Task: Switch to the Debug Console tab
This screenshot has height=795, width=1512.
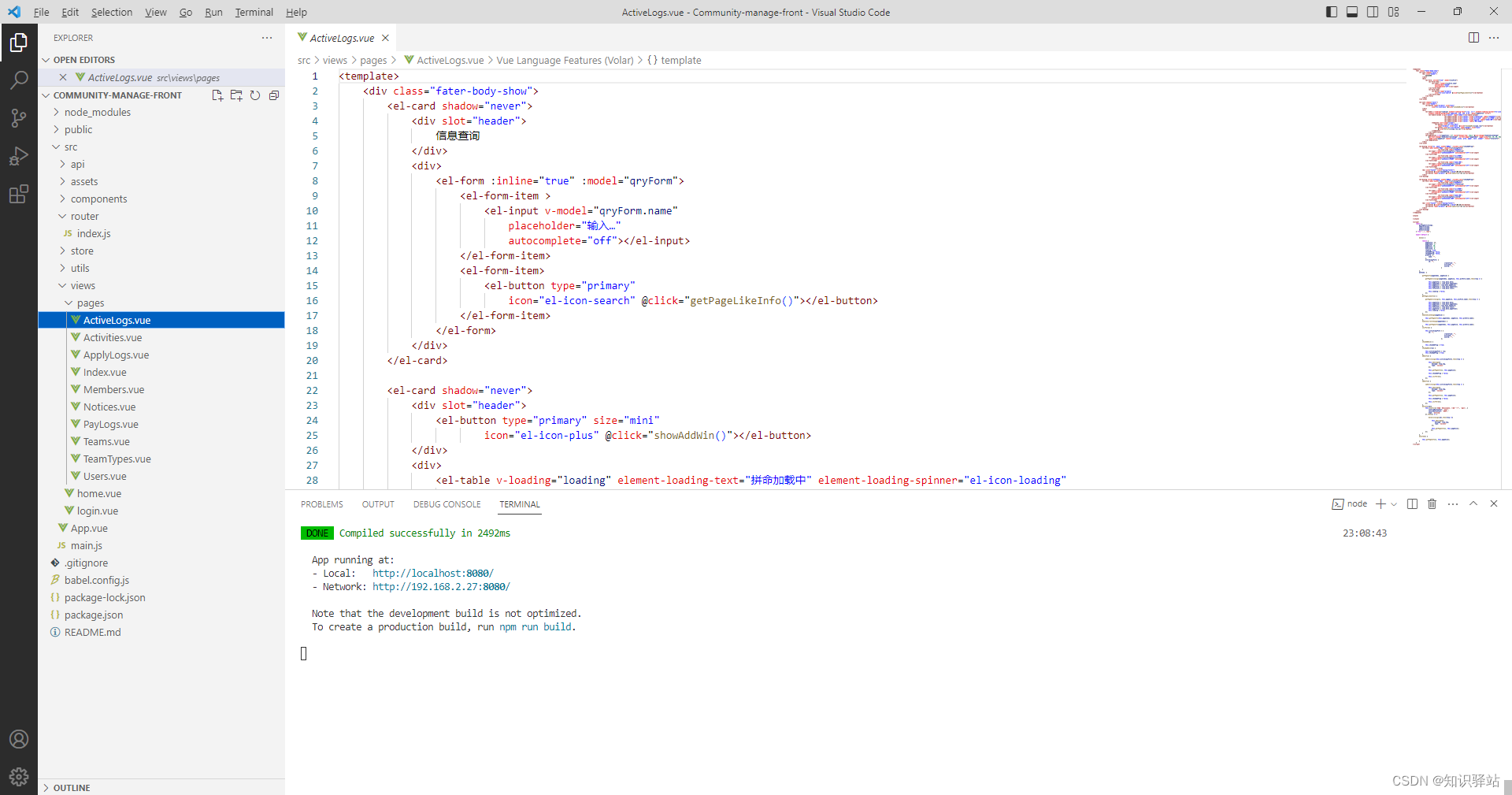Action: point(447,504)
